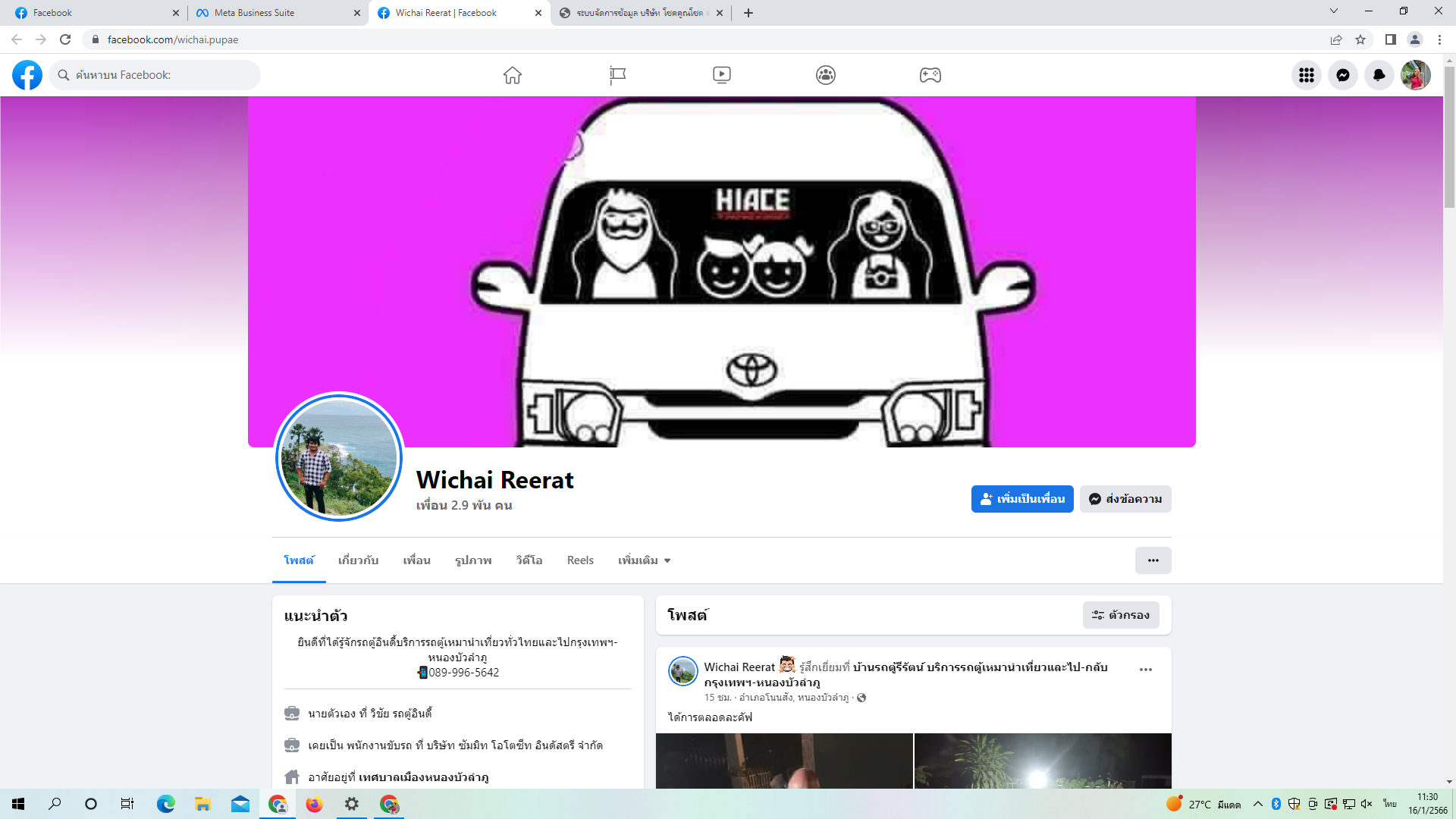Open the Gaming controller icon
1456x819 pixels.
click(930, 75)
